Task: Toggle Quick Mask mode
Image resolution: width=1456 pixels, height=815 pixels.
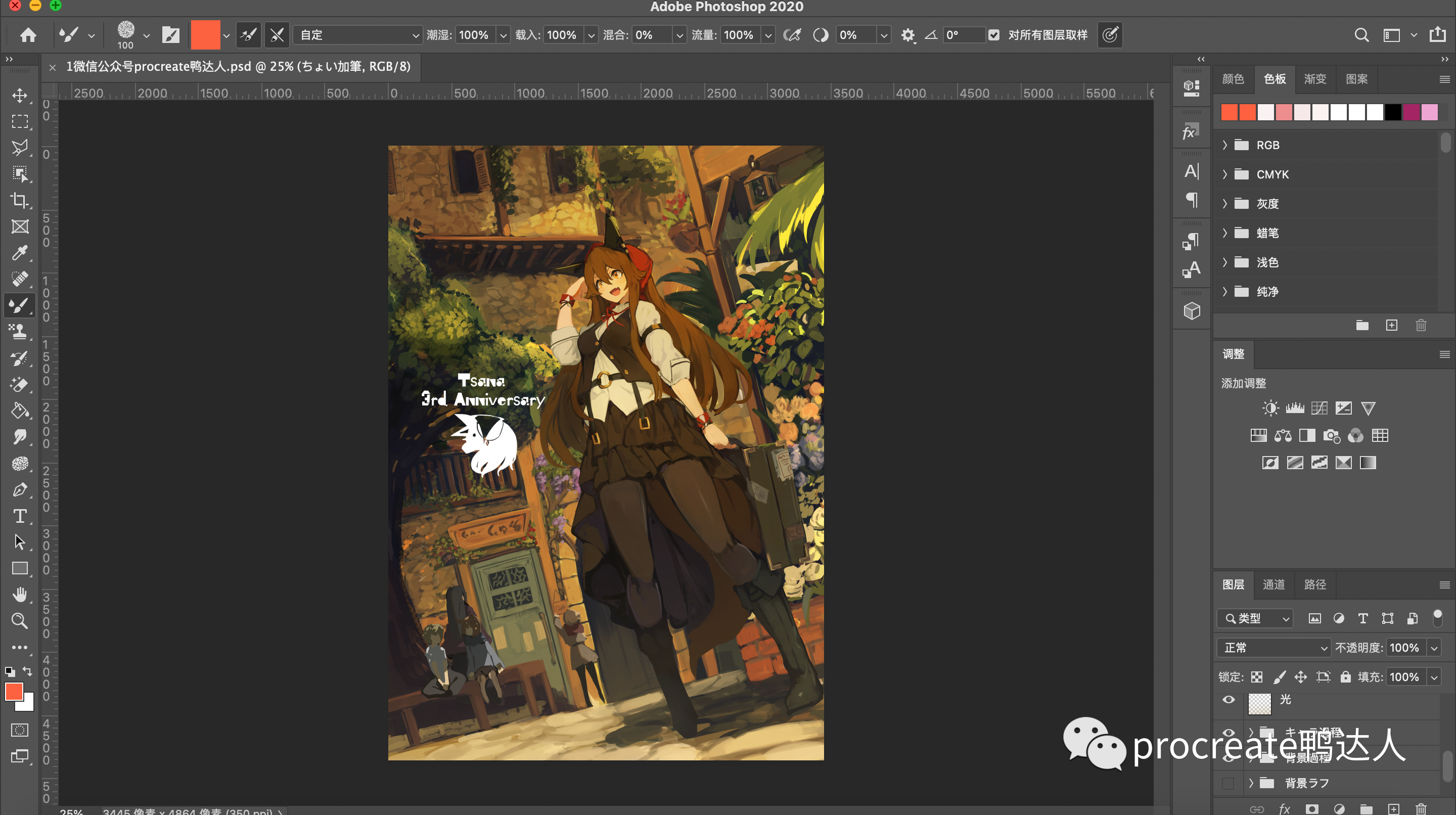Action: click(20, 730)
